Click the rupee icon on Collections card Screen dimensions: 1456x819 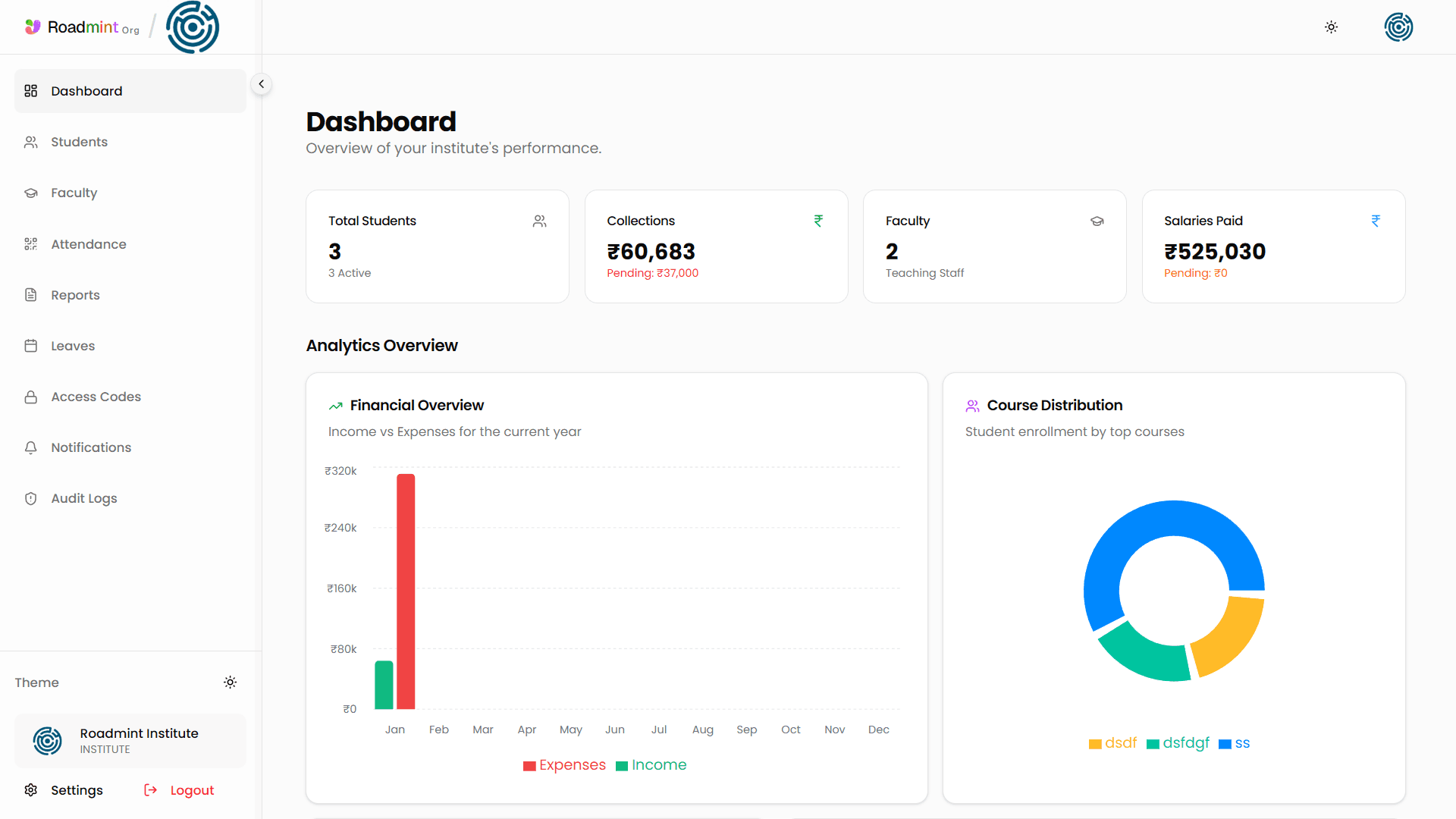click(818, 221)
